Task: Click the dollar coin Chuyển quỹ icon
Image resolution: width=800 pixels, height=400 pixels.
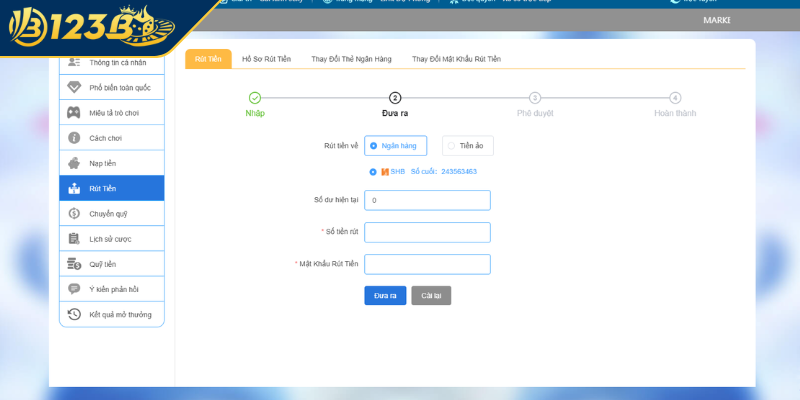Action: pos(74,213)
